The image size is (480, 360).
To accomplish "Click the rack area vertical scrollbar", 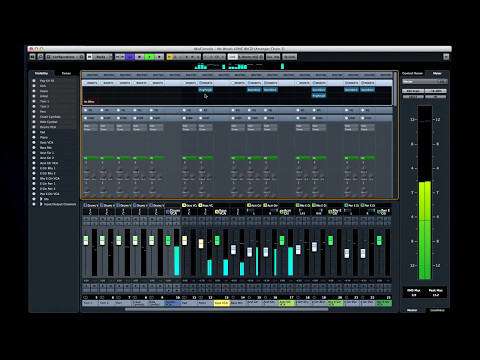I will 395,88.
